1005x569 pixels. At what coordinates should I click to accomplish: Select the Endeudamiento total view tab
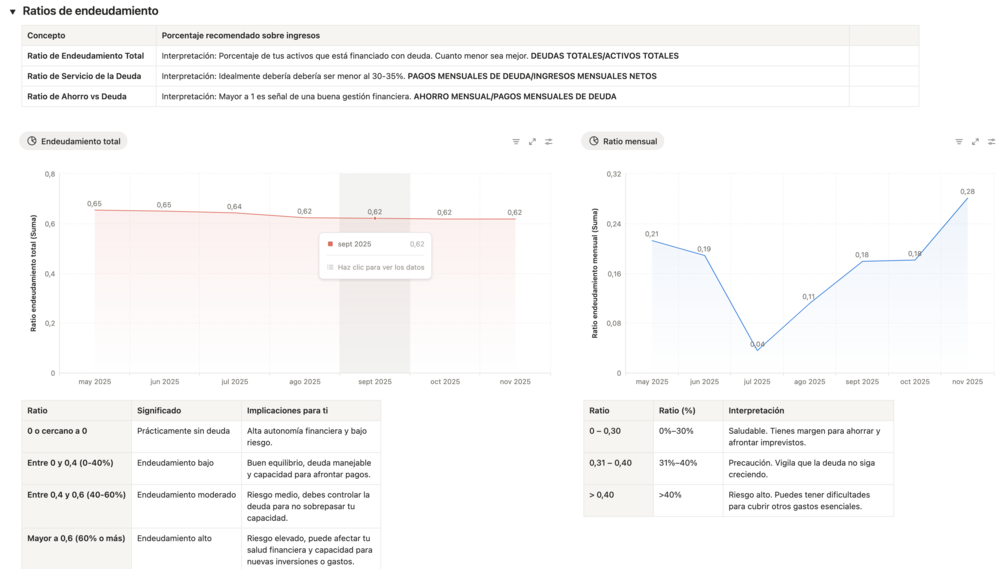pyautogui.click(x=74, y=142)
